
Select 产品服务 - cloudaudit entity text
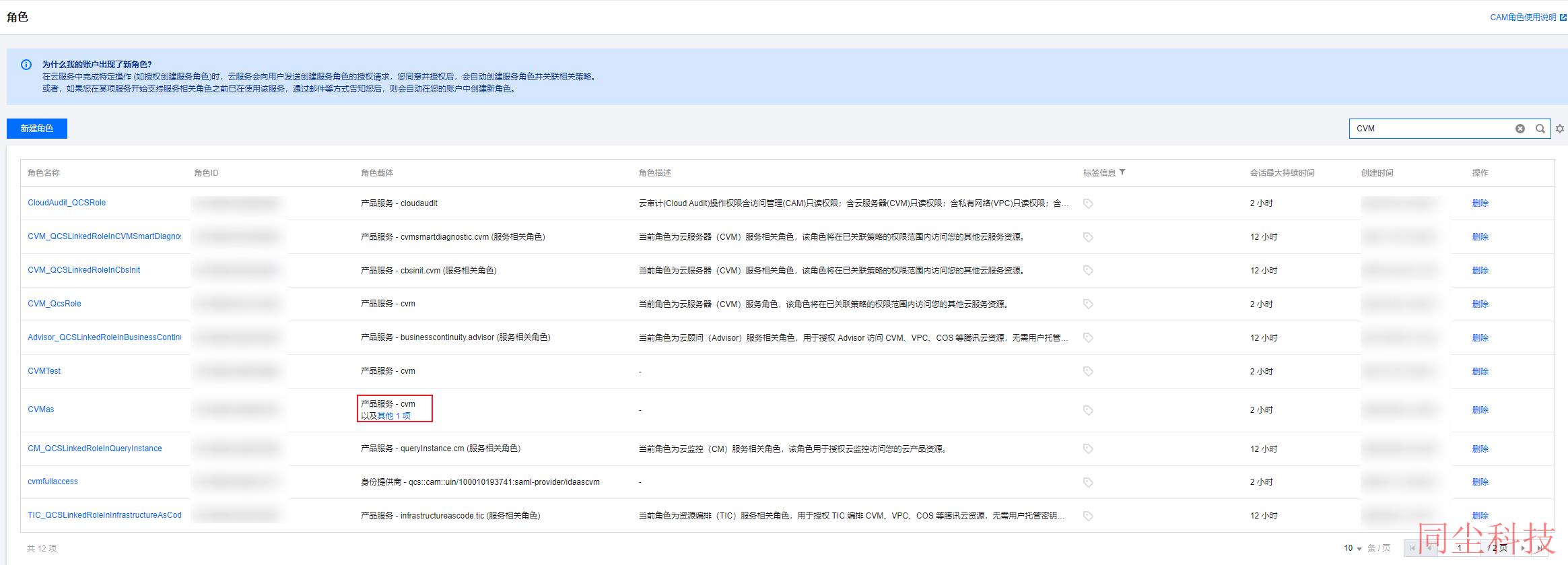click(399, 203)
